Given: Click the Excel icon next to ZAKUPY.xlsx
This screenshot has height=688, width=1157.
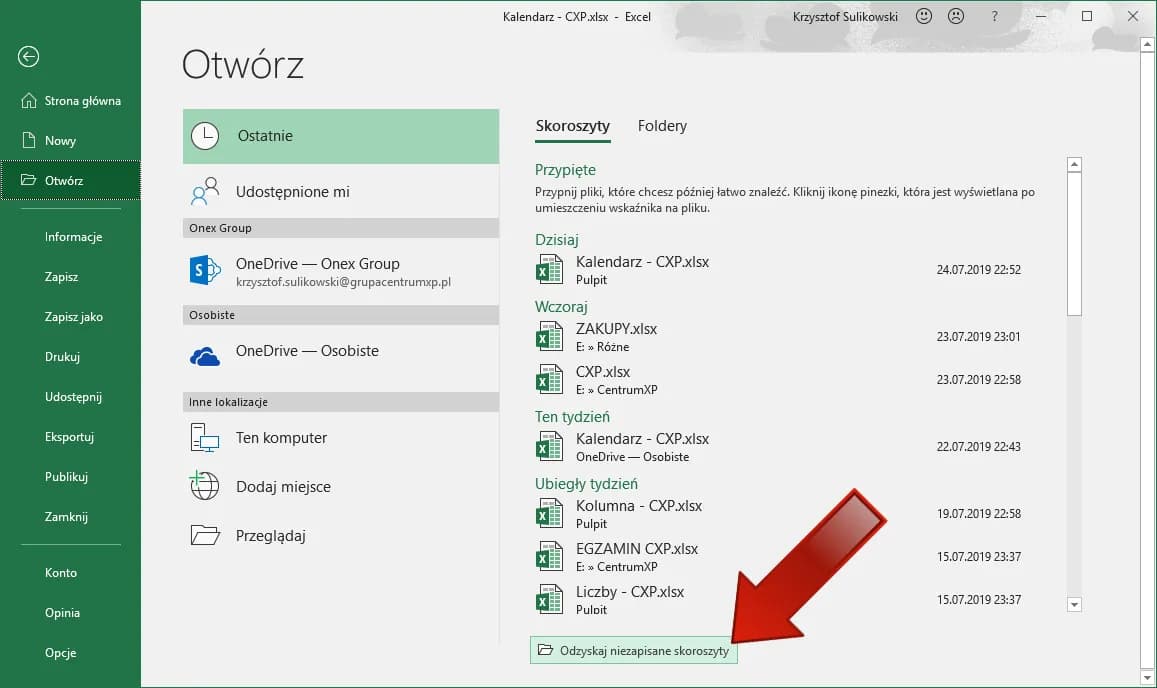Looking at the screenshot, I should (549, 337).
